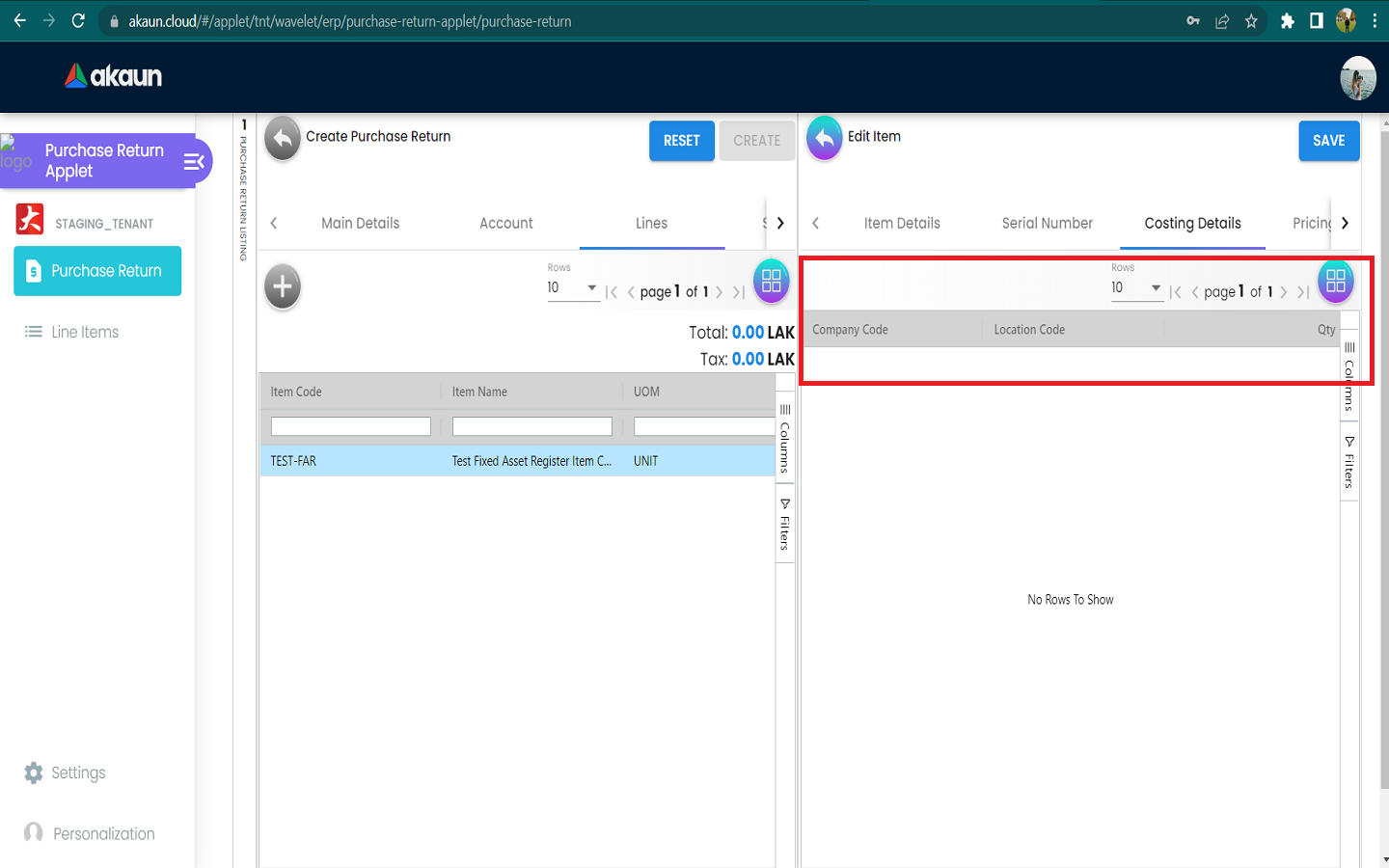This screenshot has height=868, width=1389.
Task: Click the RESET button
Action: 682,141
